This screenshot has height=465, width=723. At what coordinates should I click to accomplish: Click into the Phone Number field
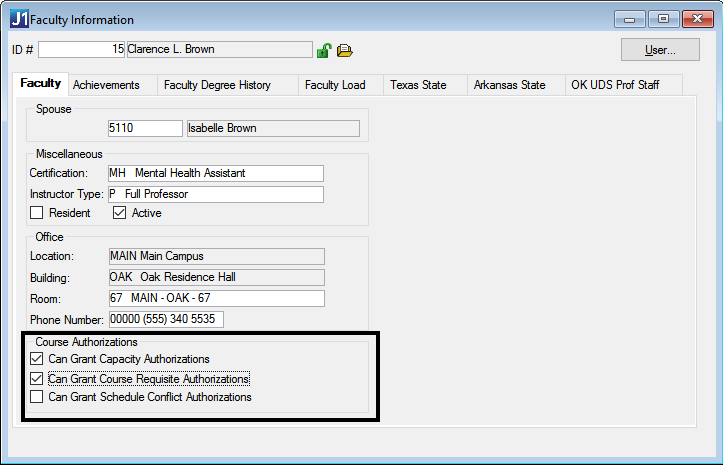(165, 319)
